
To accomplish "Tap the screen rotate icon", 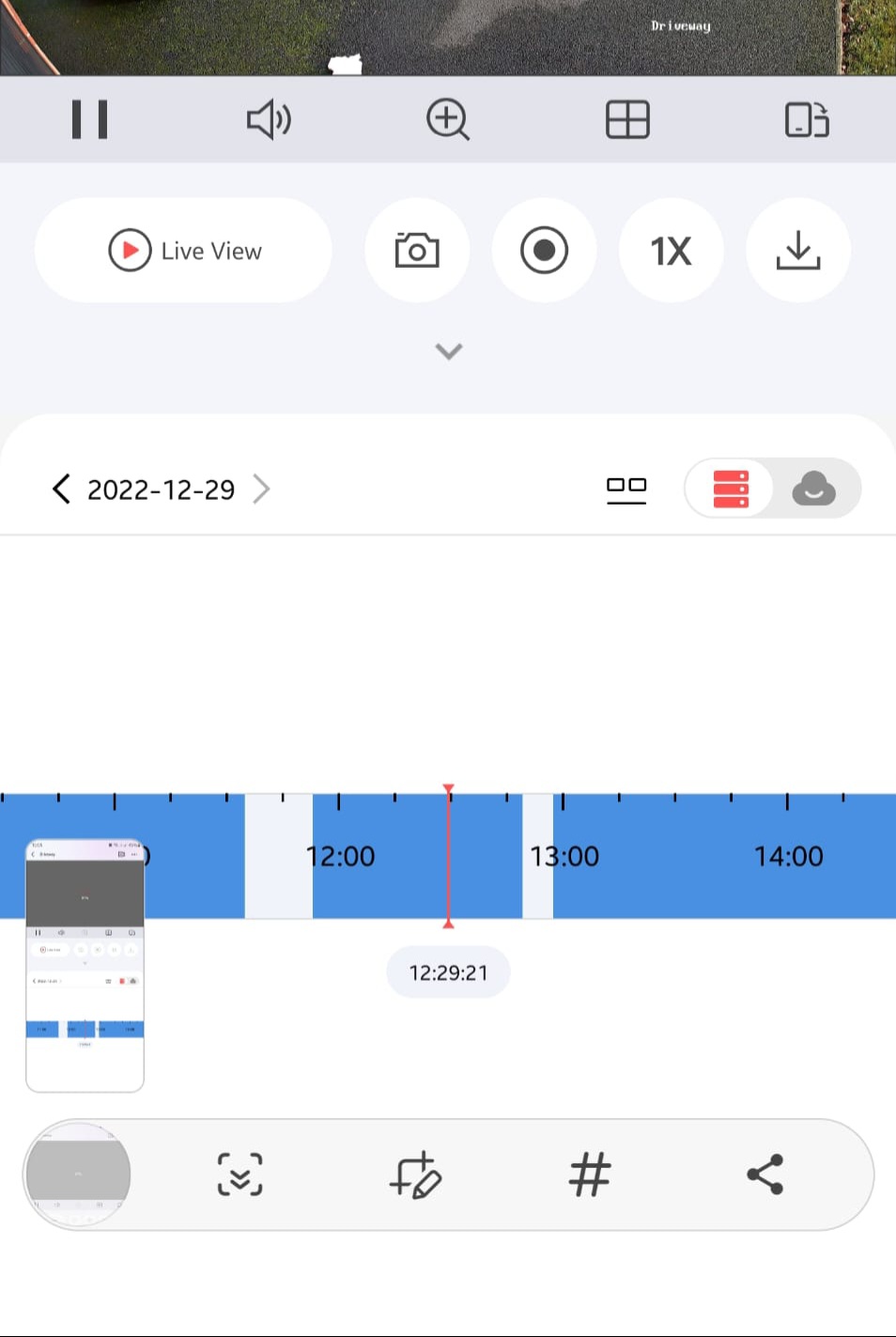I will (807, 119).
